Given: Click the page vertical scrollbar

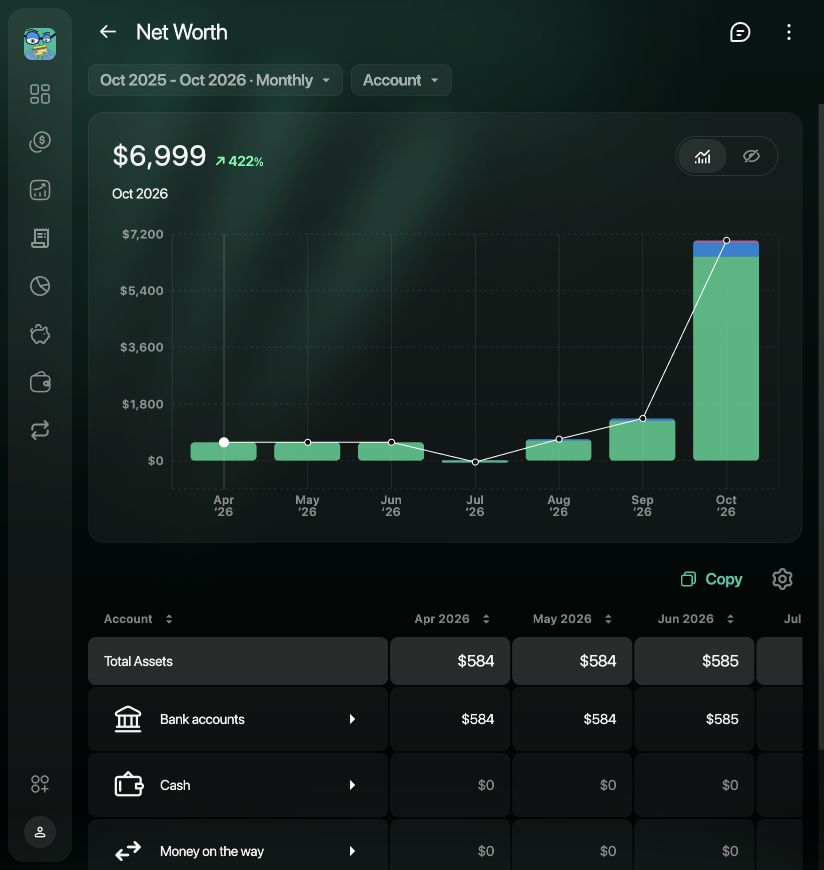Looking at the screenshot, I should pyautogui.click(x=821, y=427).
